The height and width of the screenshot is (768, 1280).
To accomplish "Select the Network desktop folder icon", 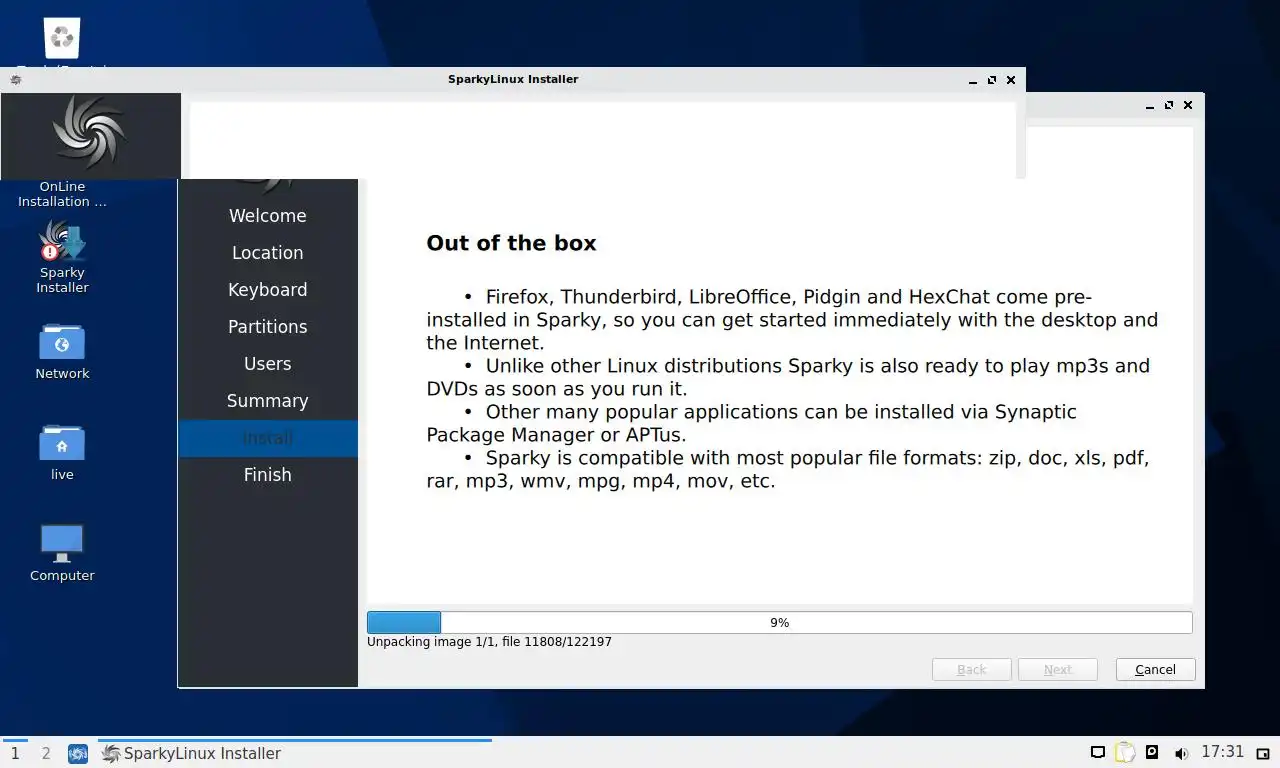I will (62, 342).
